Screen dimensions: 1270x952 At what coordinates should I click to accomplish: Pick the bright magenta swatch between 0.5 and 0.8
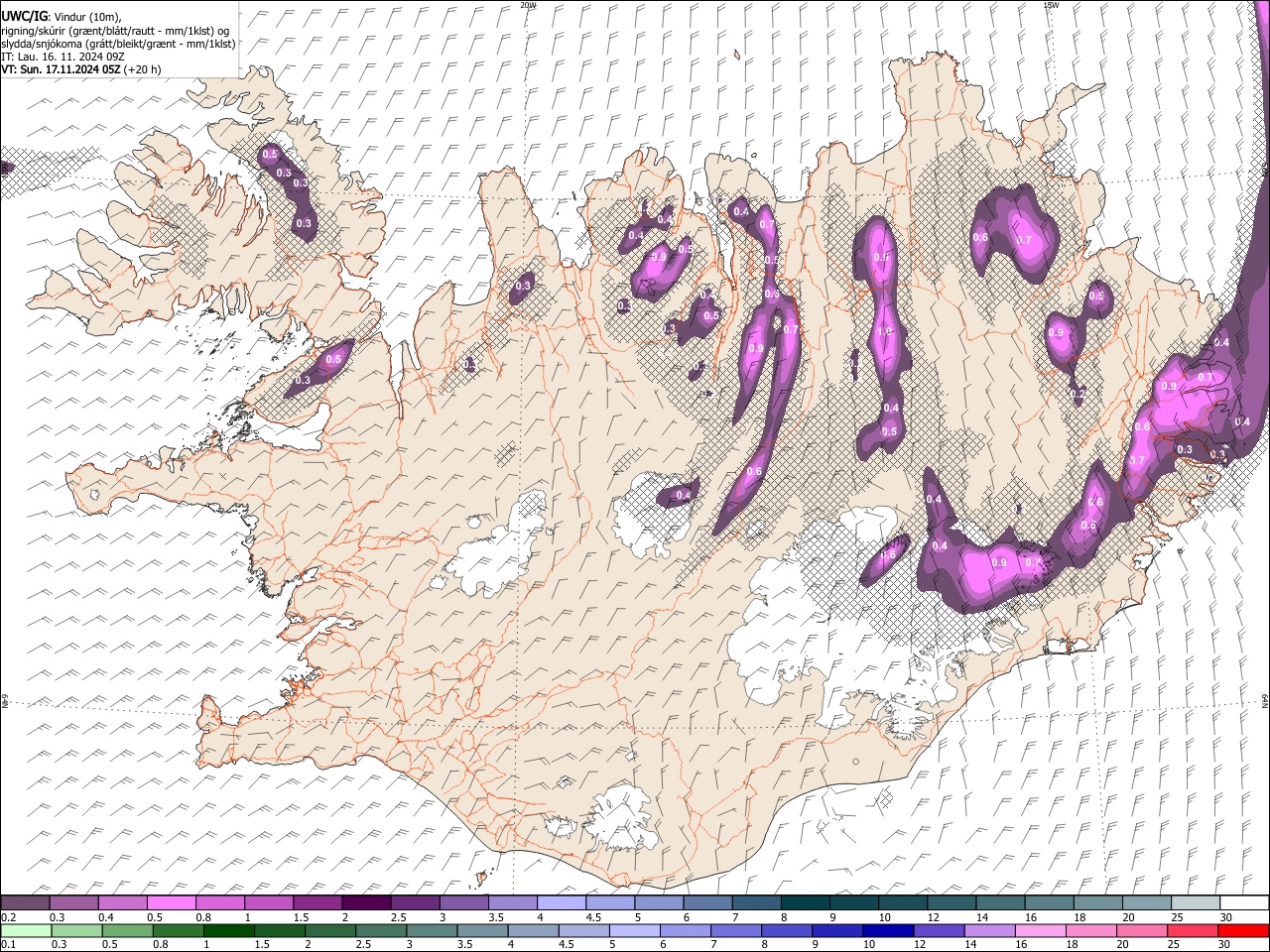[x=172, y=902]
